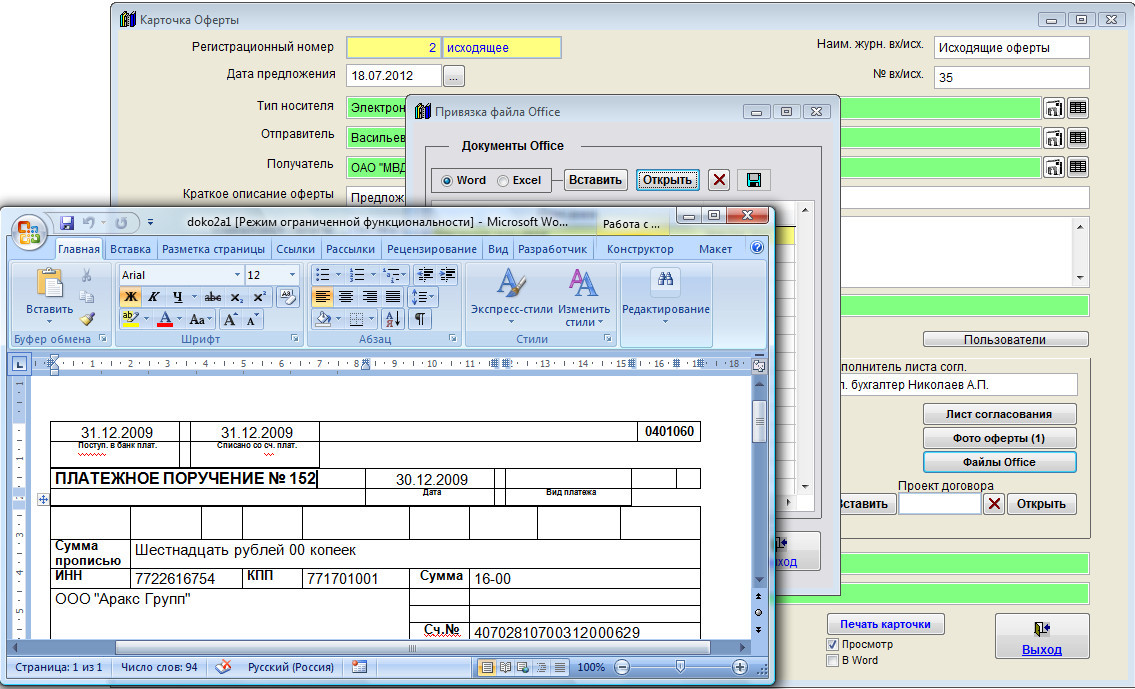Image resolution: width=1135 pixels, height=689 pixels.
Task: Click the italic formatting icon
Action: (x=153, y=297)
